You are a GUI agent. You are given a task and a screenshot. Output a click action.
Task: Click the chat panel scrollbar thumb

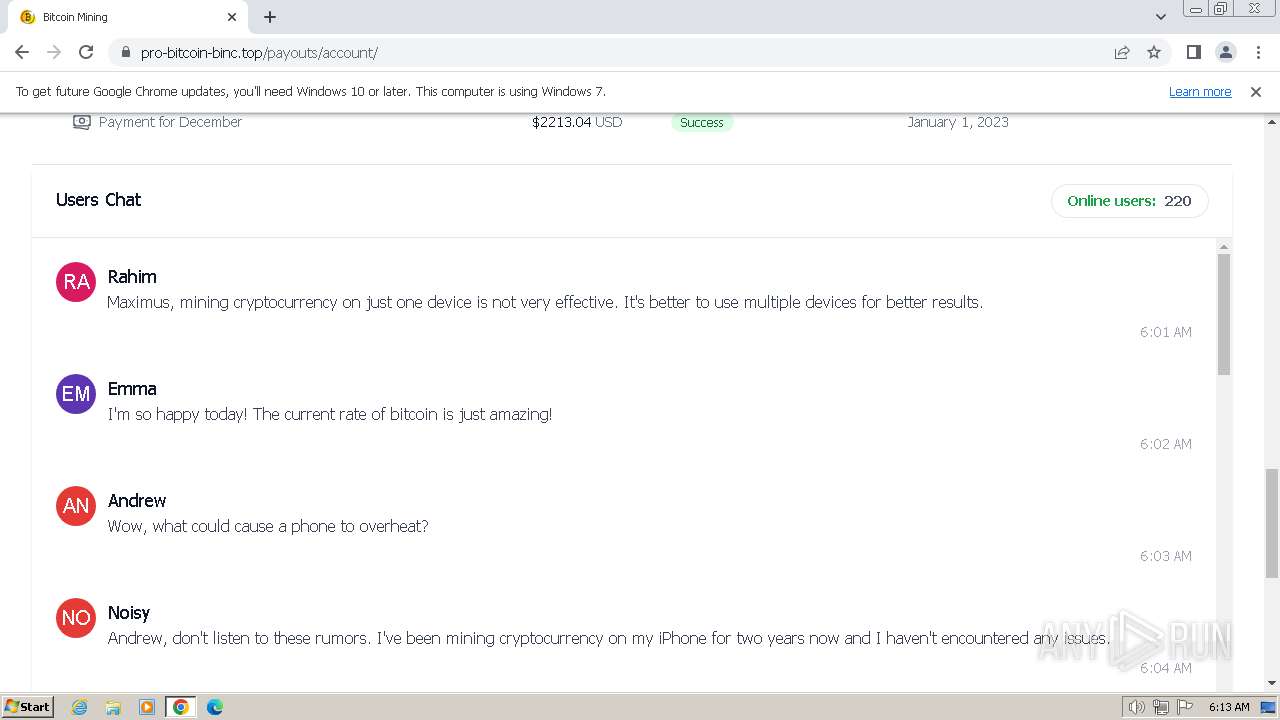(1224, 314)
